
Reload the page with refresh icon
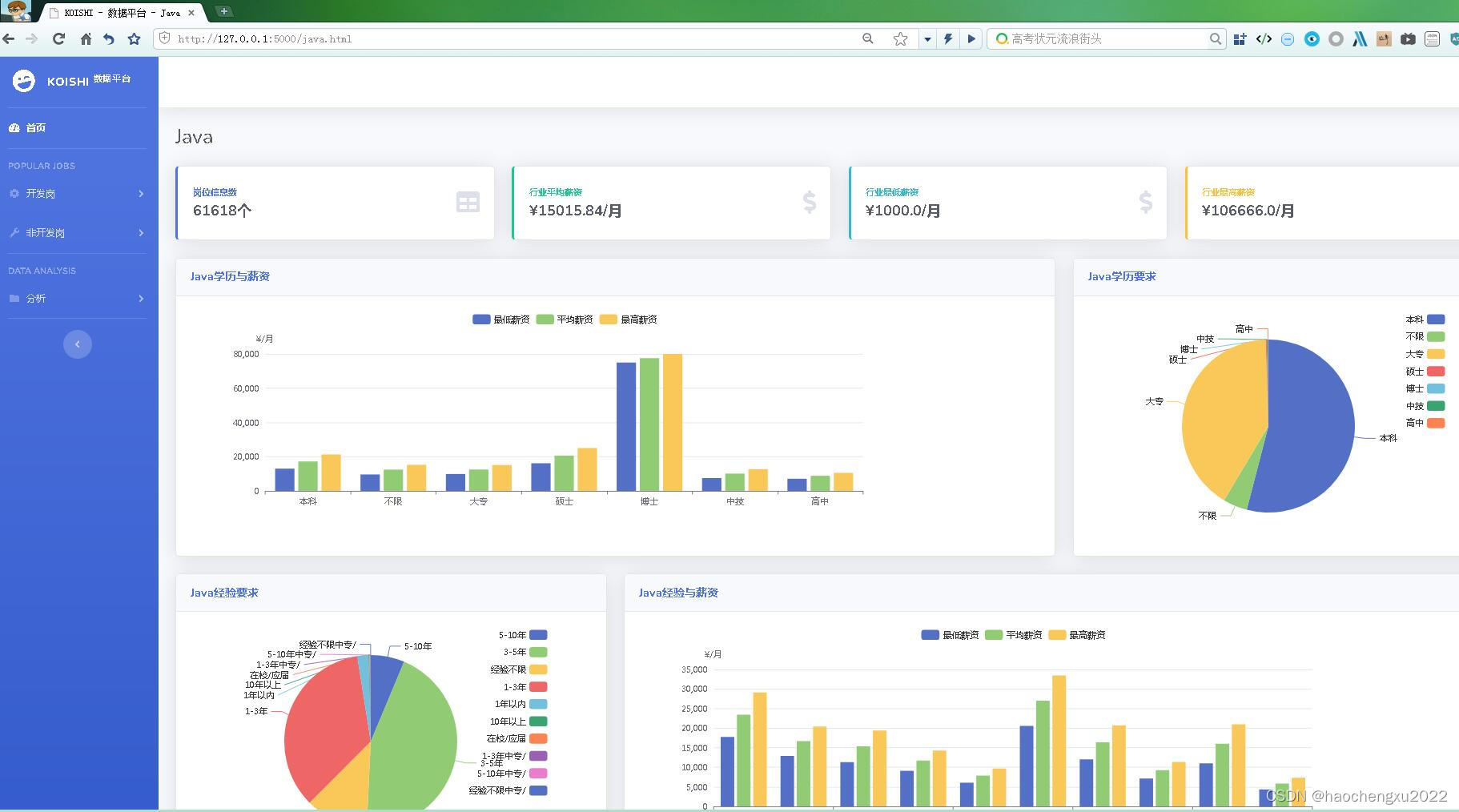click(58, 38)
